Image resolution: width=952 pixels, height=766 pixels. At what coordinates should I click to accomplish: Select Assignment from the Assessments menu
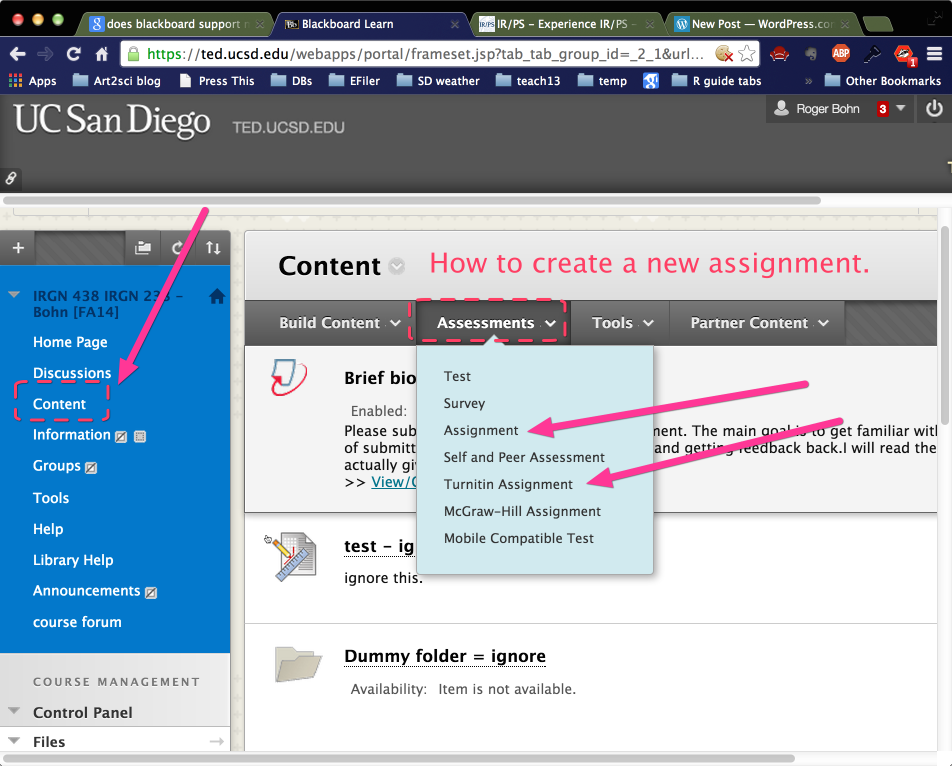(x=481, y=430)
